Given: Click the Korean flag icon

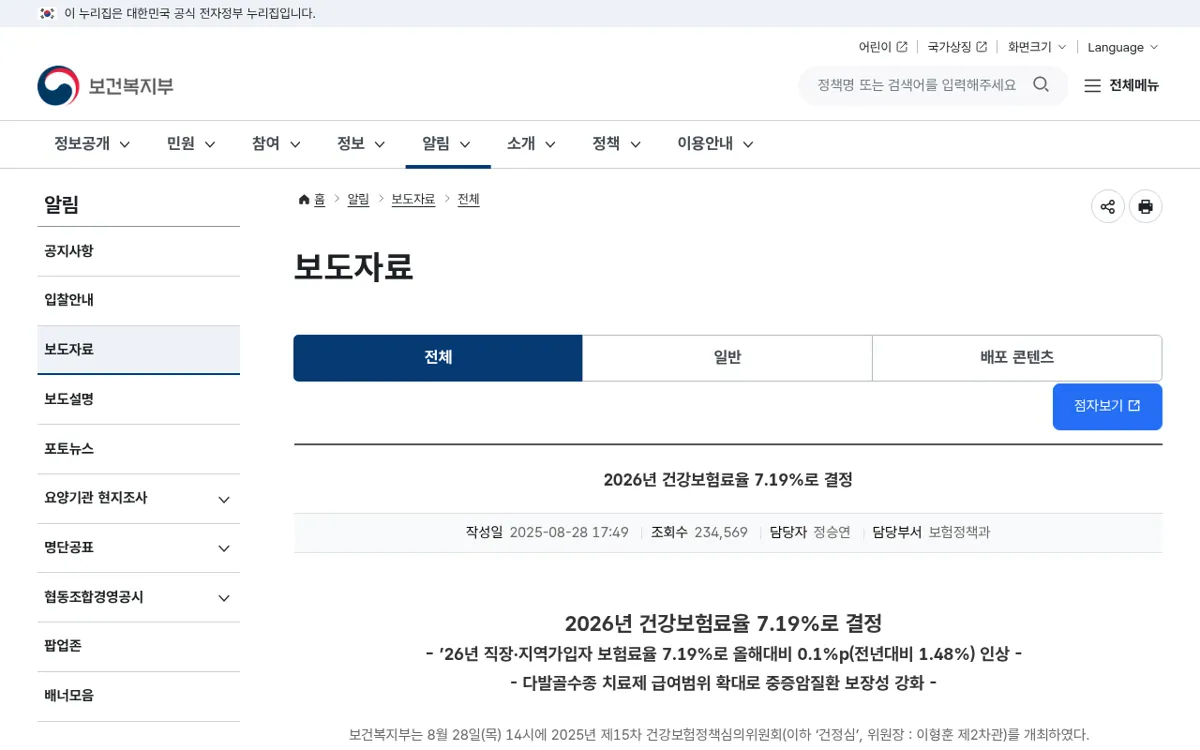Looking at the screenshot, I should 47,13.
